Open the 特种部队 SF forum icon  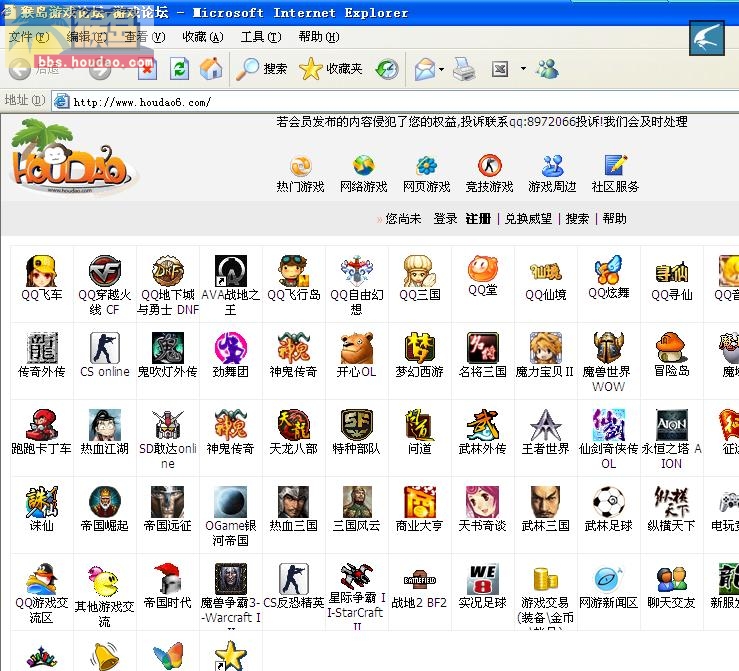click(x=357, y=425)
